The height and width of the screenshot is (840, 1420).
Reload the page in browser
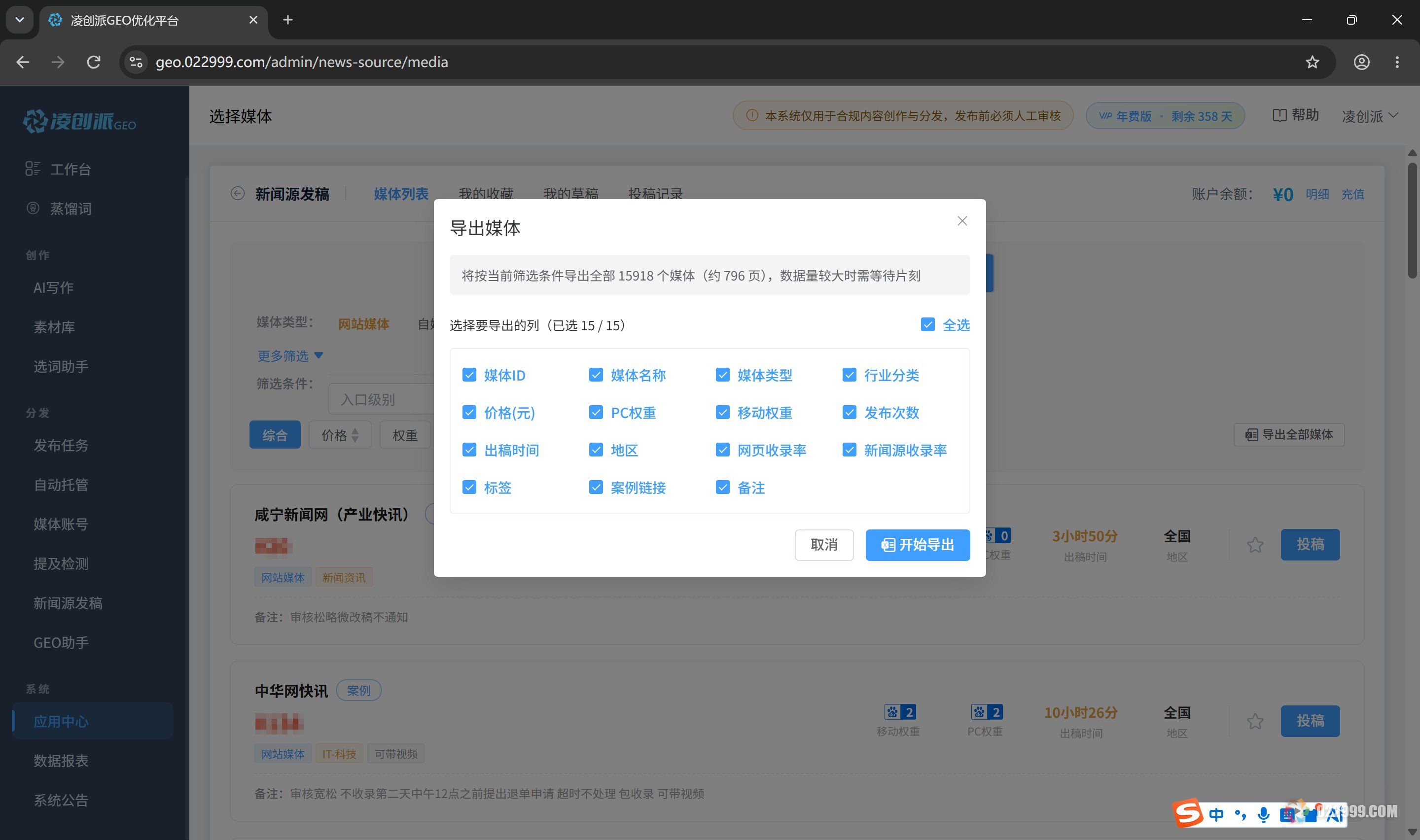[93, 62]
